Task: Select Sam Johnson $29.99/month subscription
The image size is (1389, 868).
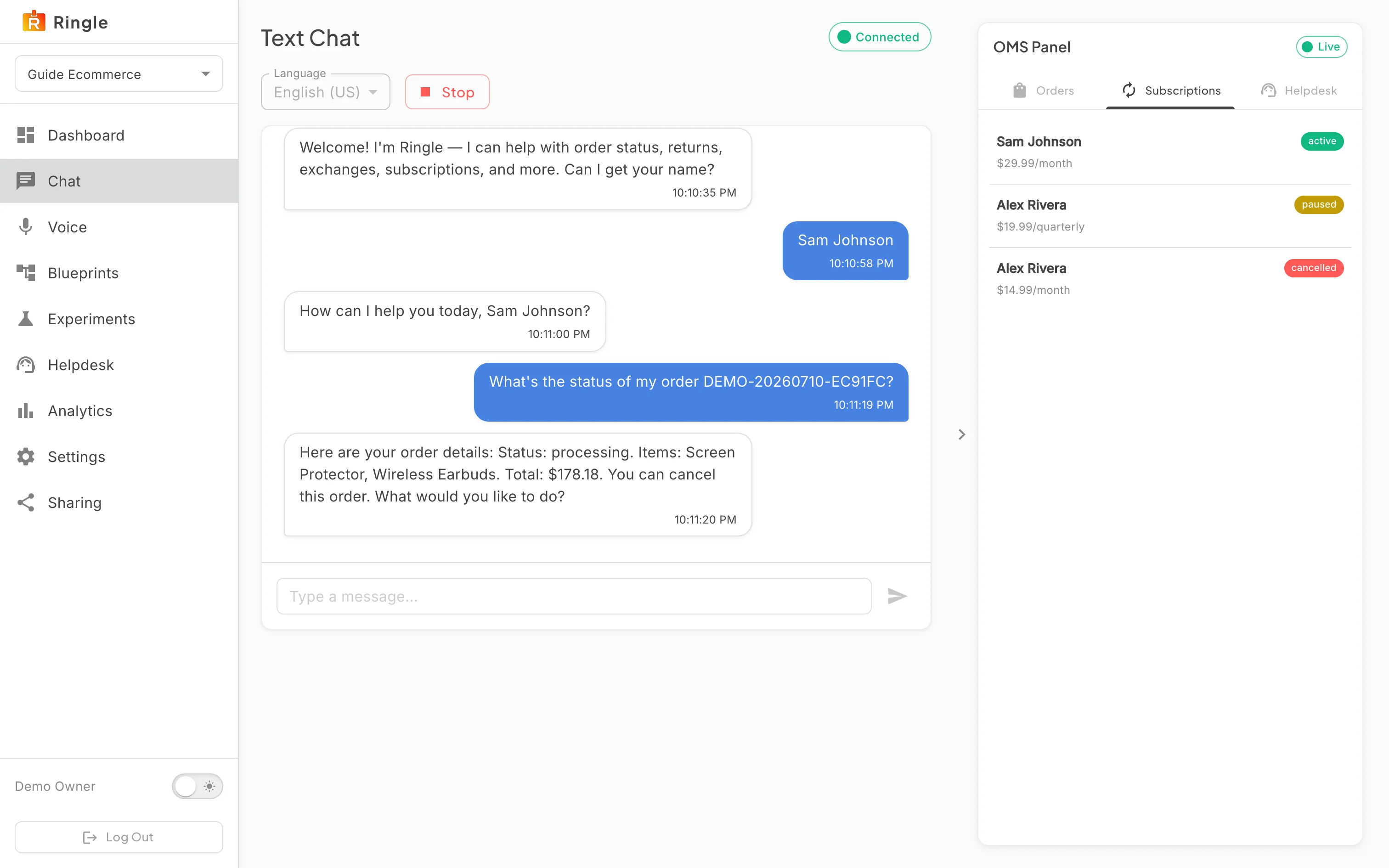Action: click(1170, 152)
